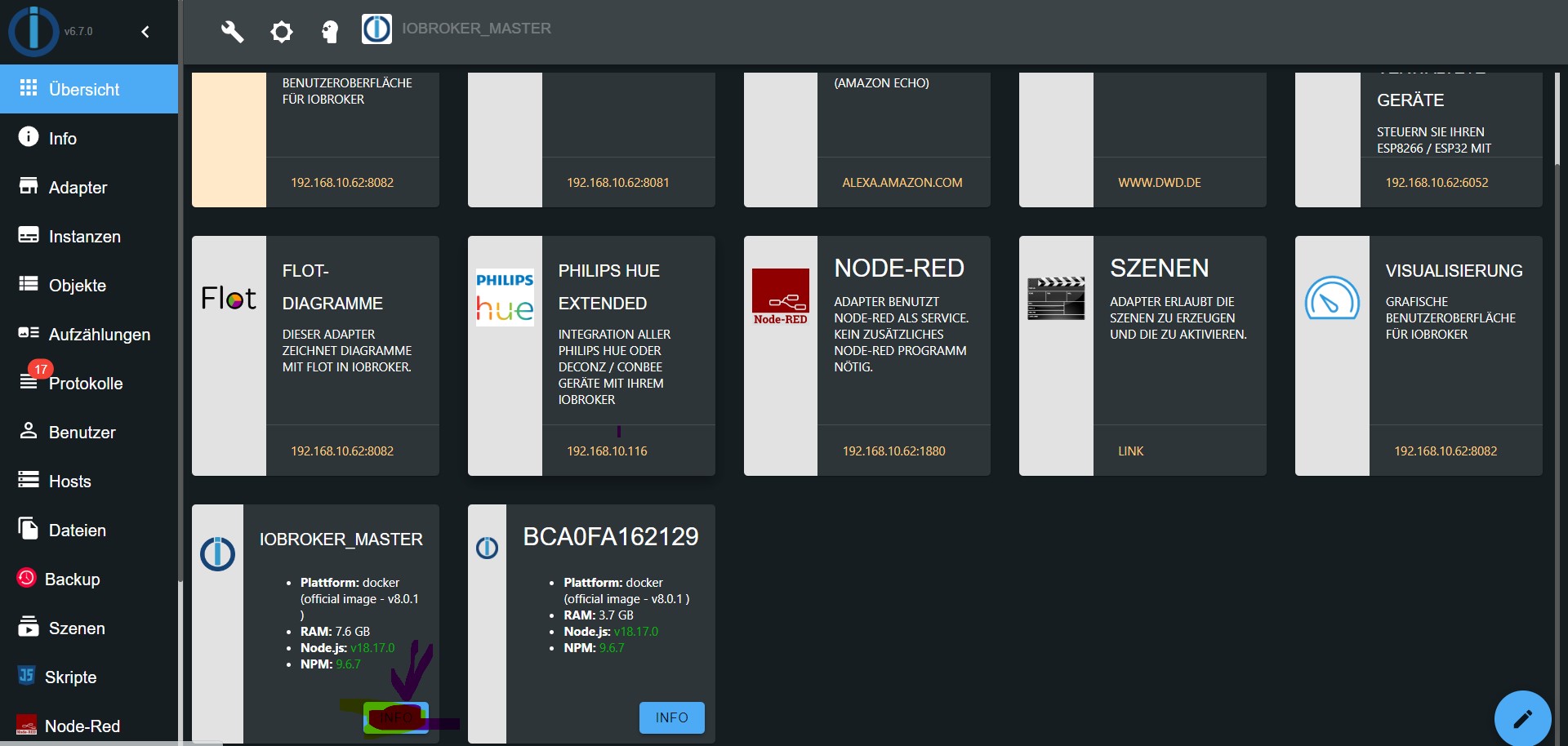Viewport: 1568px width, 746px height.
Task: Open the ALEXA.AMAZON.COM link
Action: click(x=903, y=182)
